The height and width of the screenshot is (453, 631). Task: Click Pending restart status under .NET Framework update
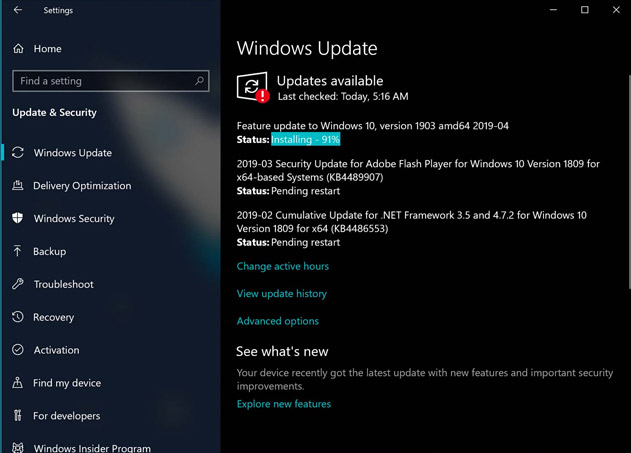pos(305,242)
